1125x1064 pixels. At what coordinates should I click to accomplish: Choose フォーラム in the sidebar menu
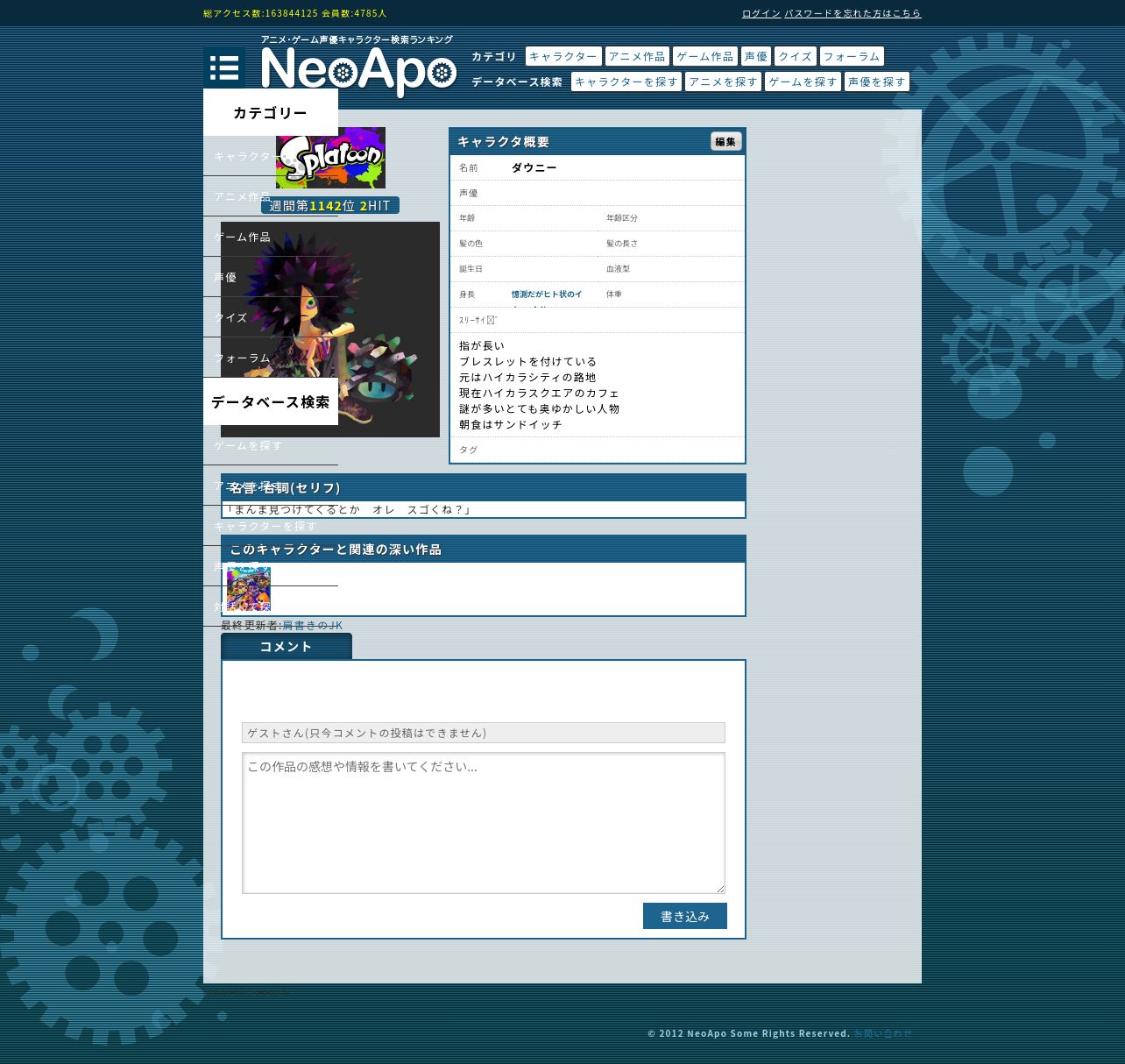(271, 358)
